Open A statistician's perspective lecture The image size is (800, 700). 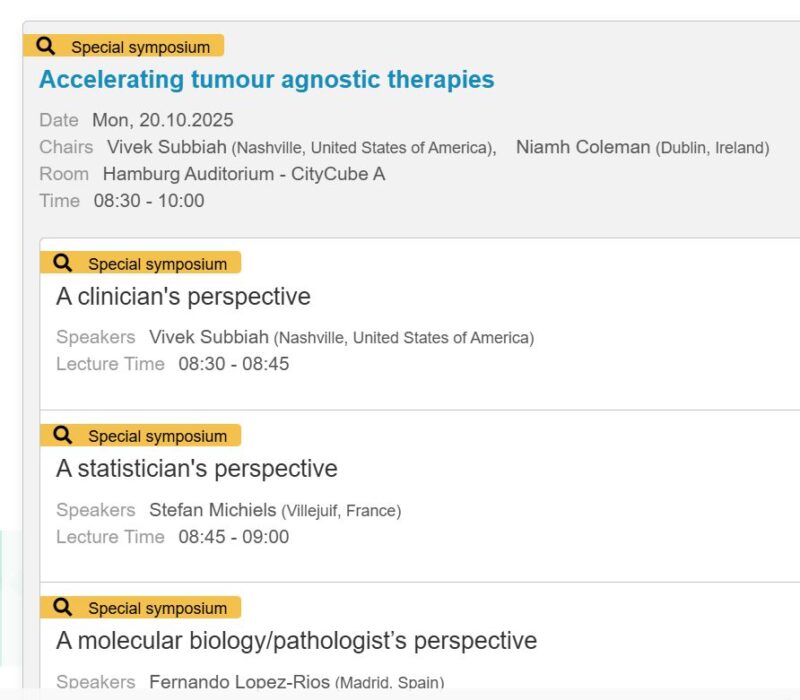(196, 469)
